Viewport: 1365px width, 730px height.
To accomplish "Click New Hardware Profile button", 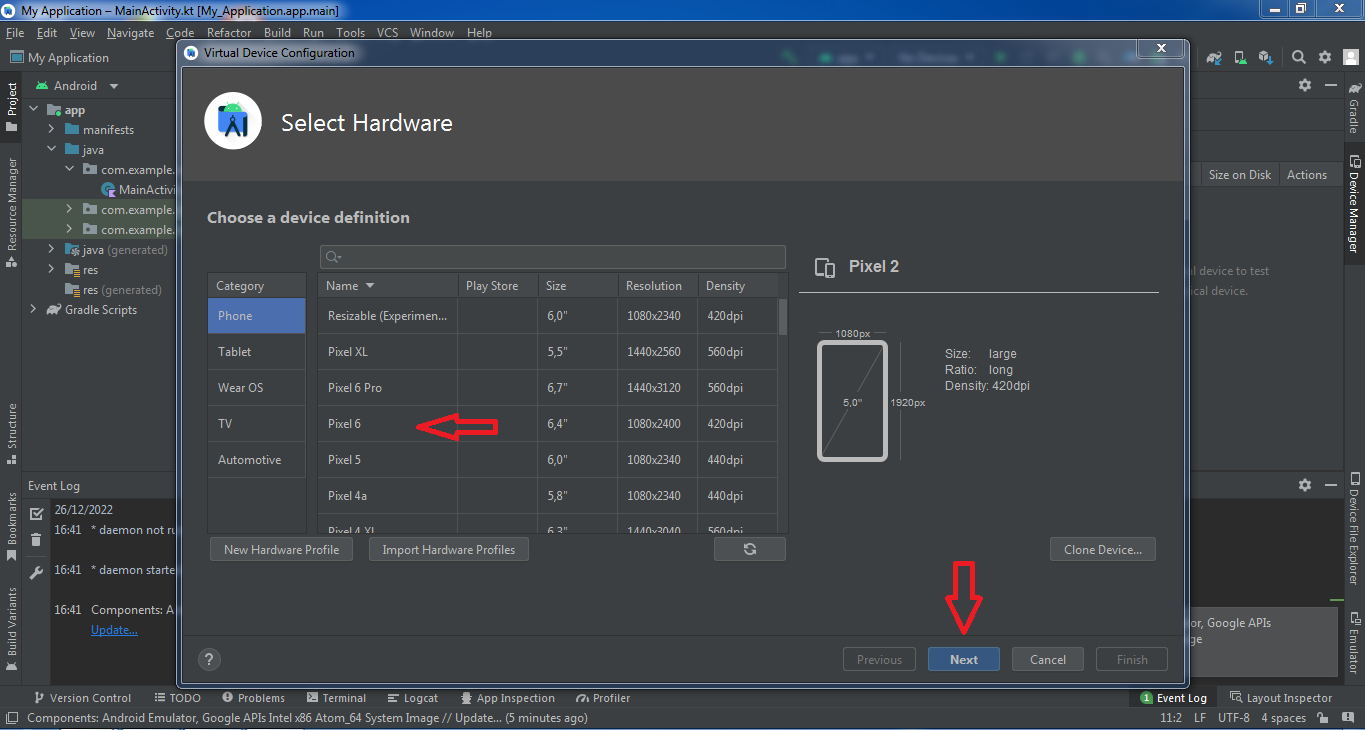I will (281, 549).
